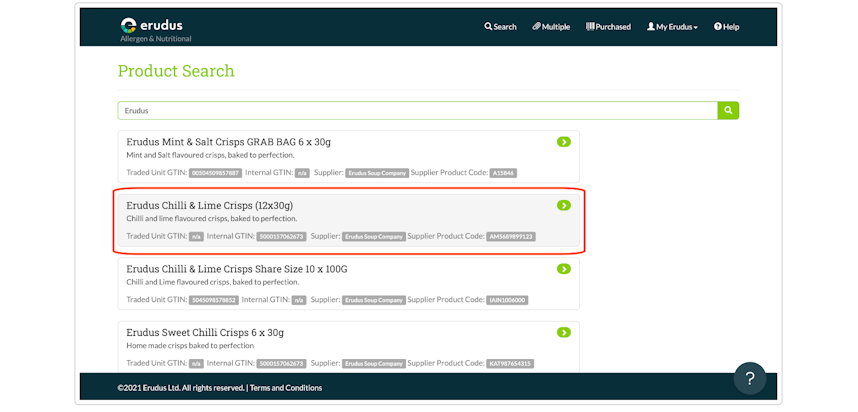
Task: Click Traded Unit GTIN badge in Mint & Salt row
Action: pyautogui.click(x=215, y=173)
